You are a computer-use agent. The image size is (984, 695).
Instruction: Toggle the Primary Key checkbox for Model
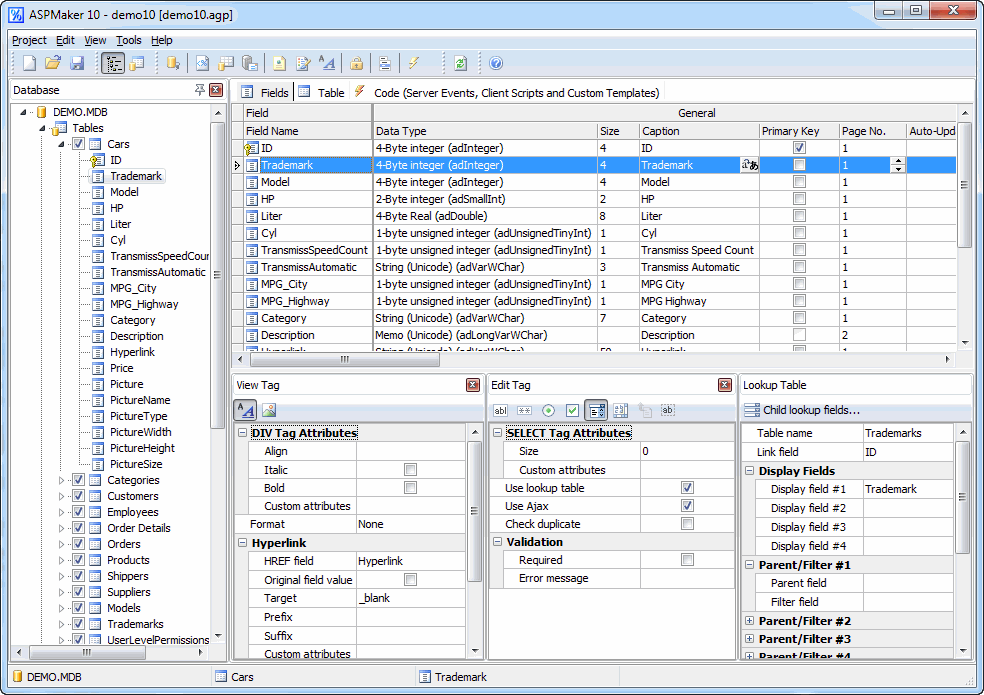click(x=799, y=182)
